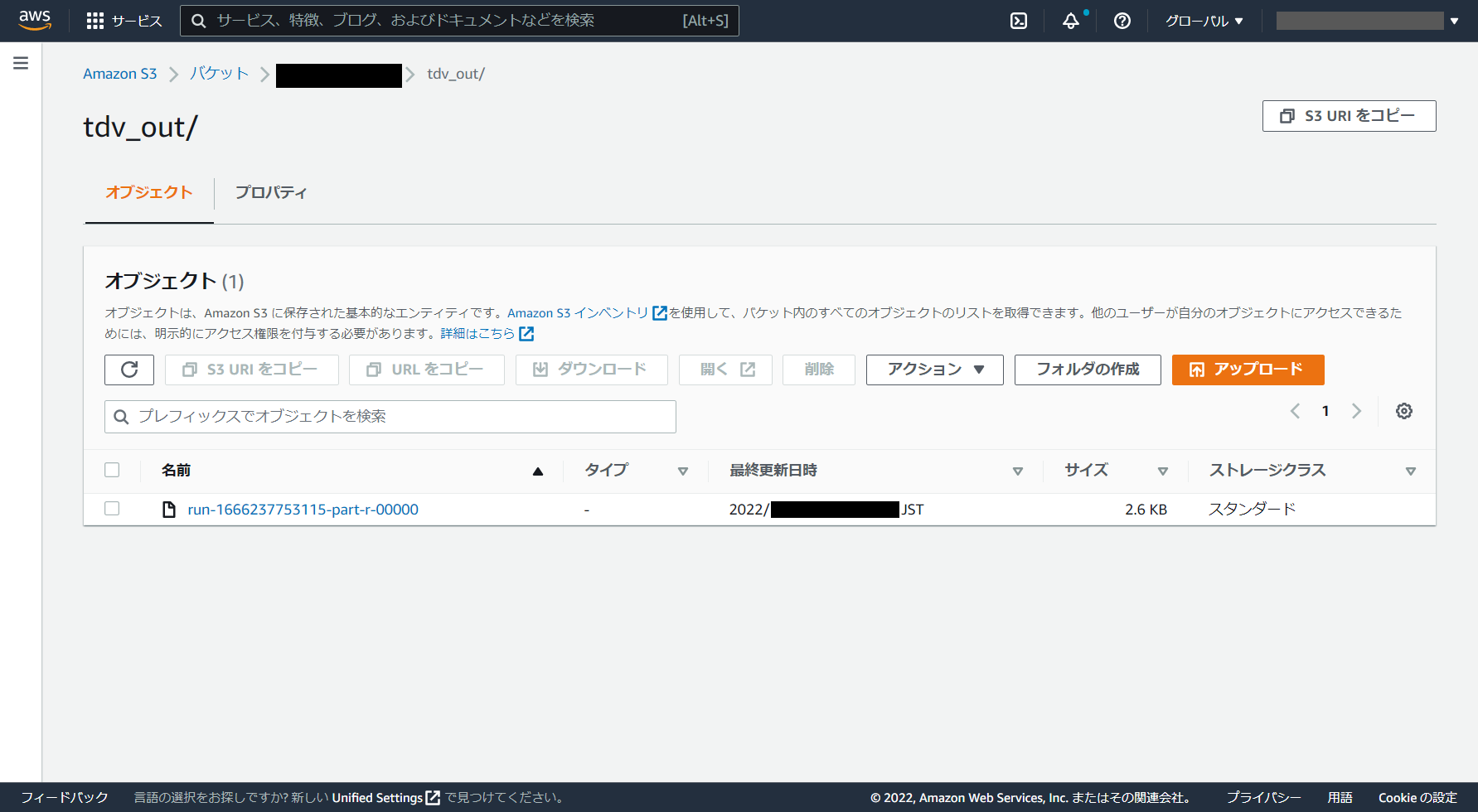1478x812 pixels.
Task: Click external link icon after Amazon S3 インベントリ
Action: [660, 313]
